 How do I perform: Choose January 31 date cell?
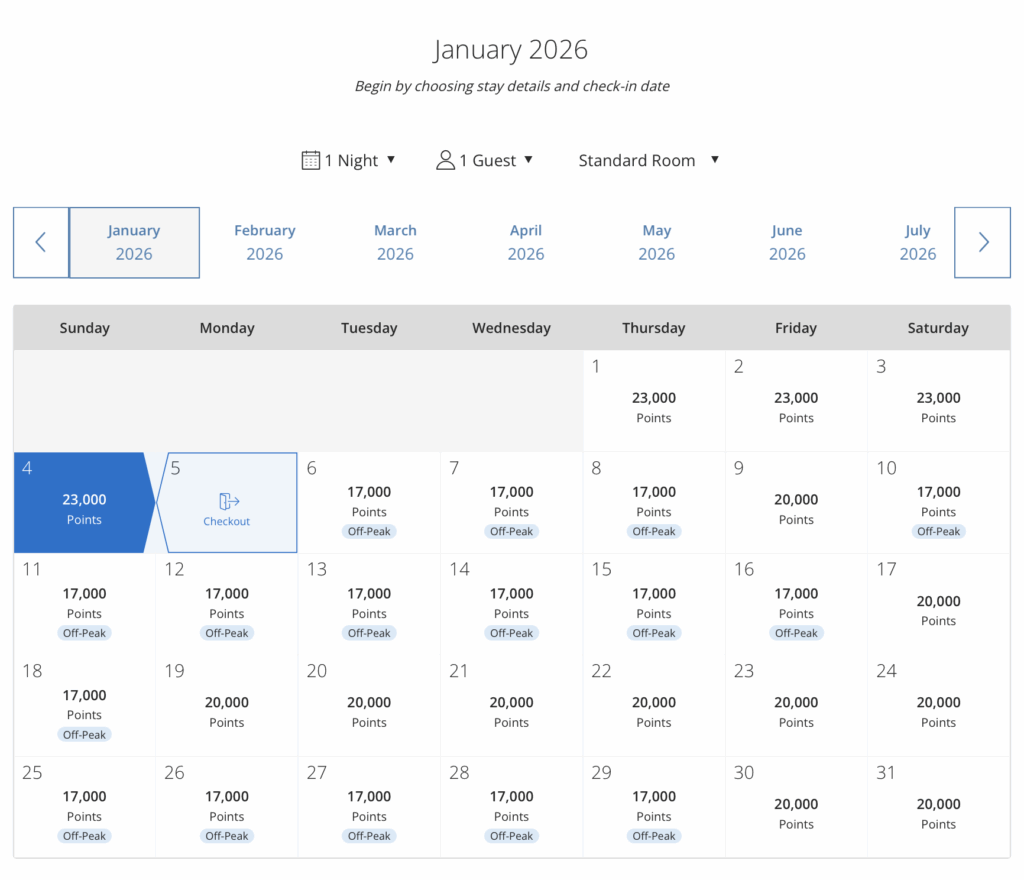938,808
